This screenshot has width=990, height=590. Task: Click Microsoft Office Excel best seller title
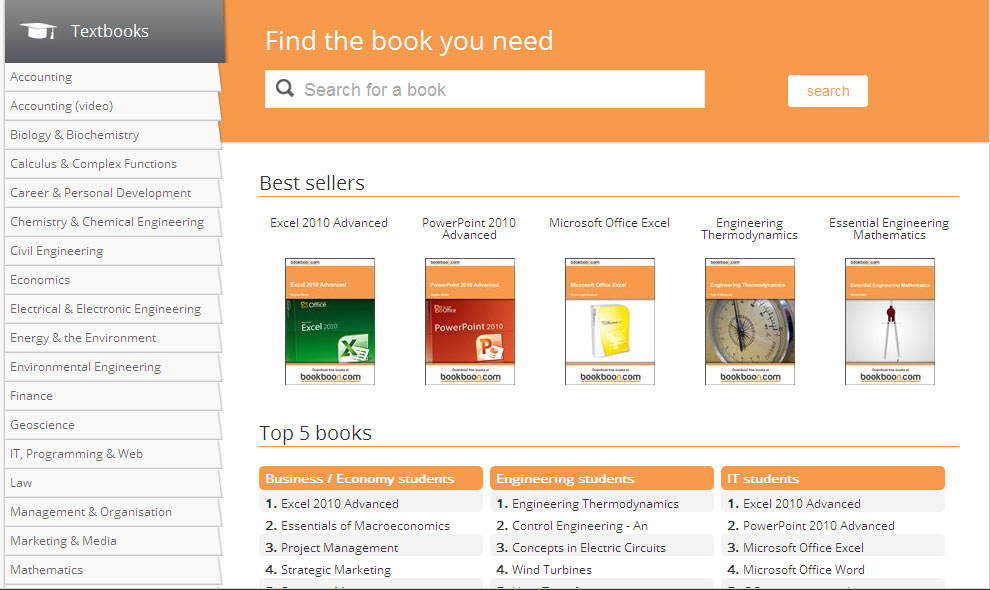tap(609, 223)
